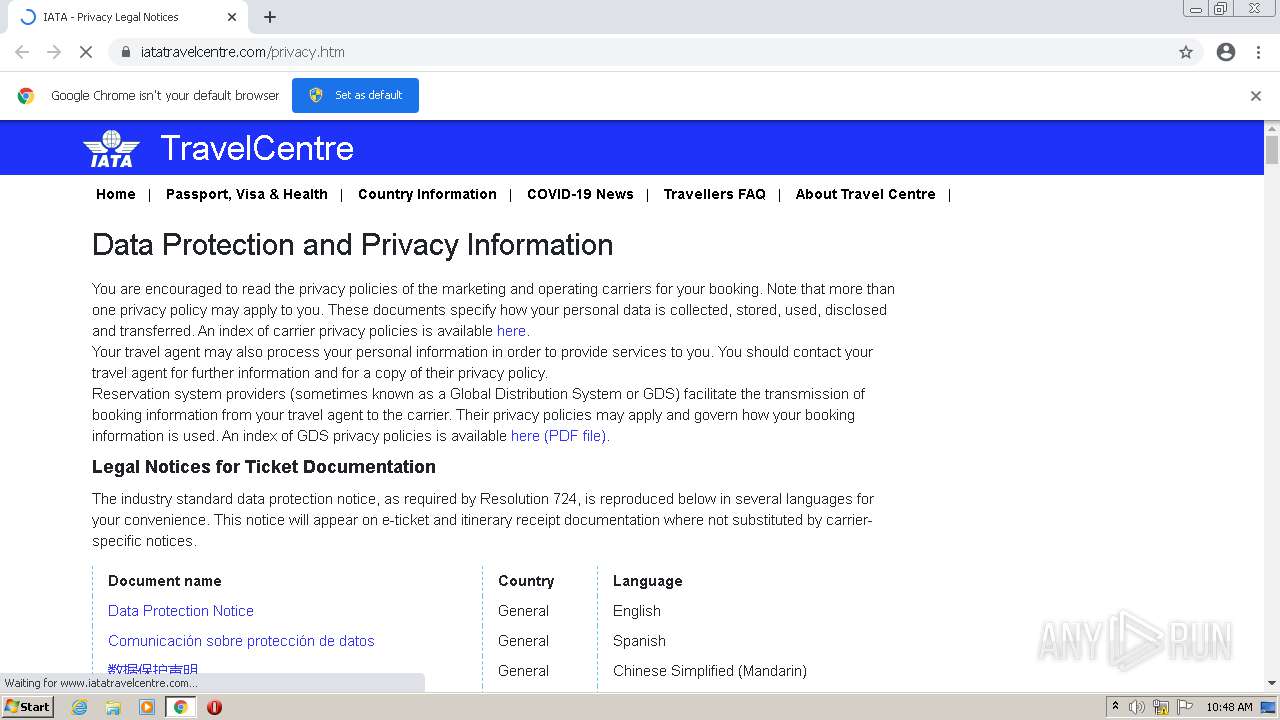Show hidden system tray icons
Viewport: 1280px width, 720px height.
coord(1115,707)
